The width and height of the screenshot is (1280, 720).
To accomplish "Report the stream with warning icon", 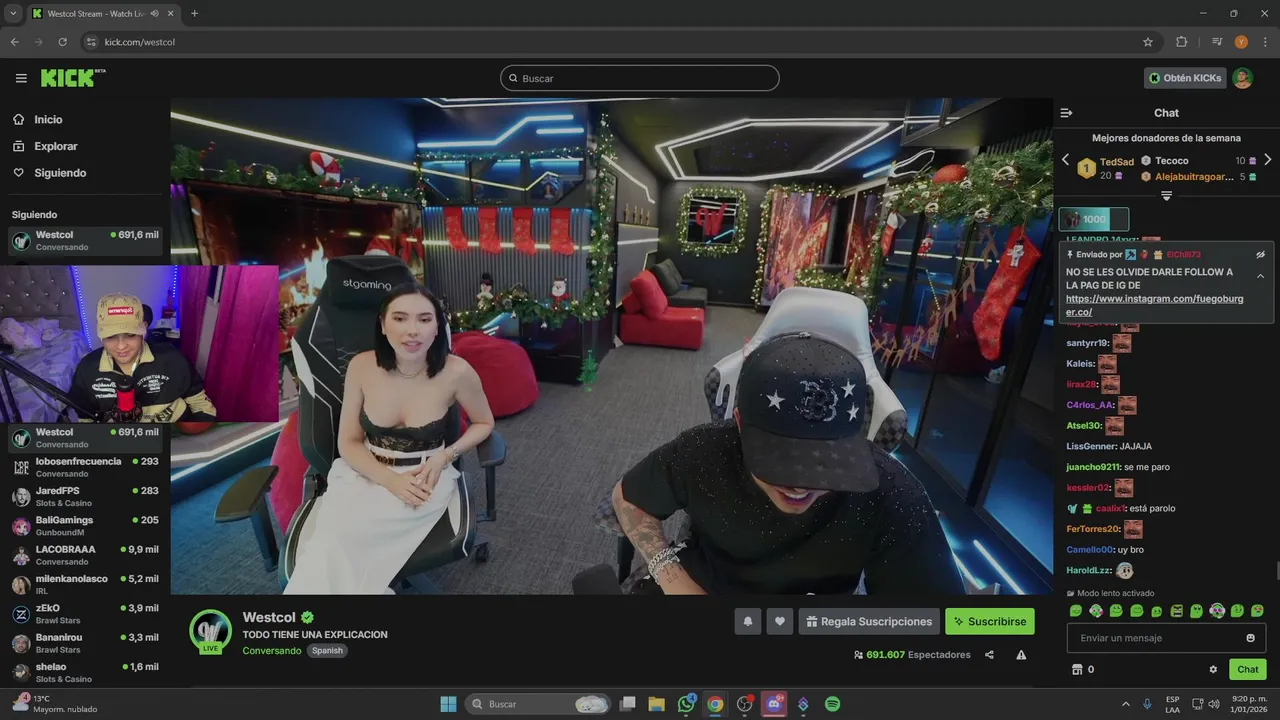I will click(1021, 655).
